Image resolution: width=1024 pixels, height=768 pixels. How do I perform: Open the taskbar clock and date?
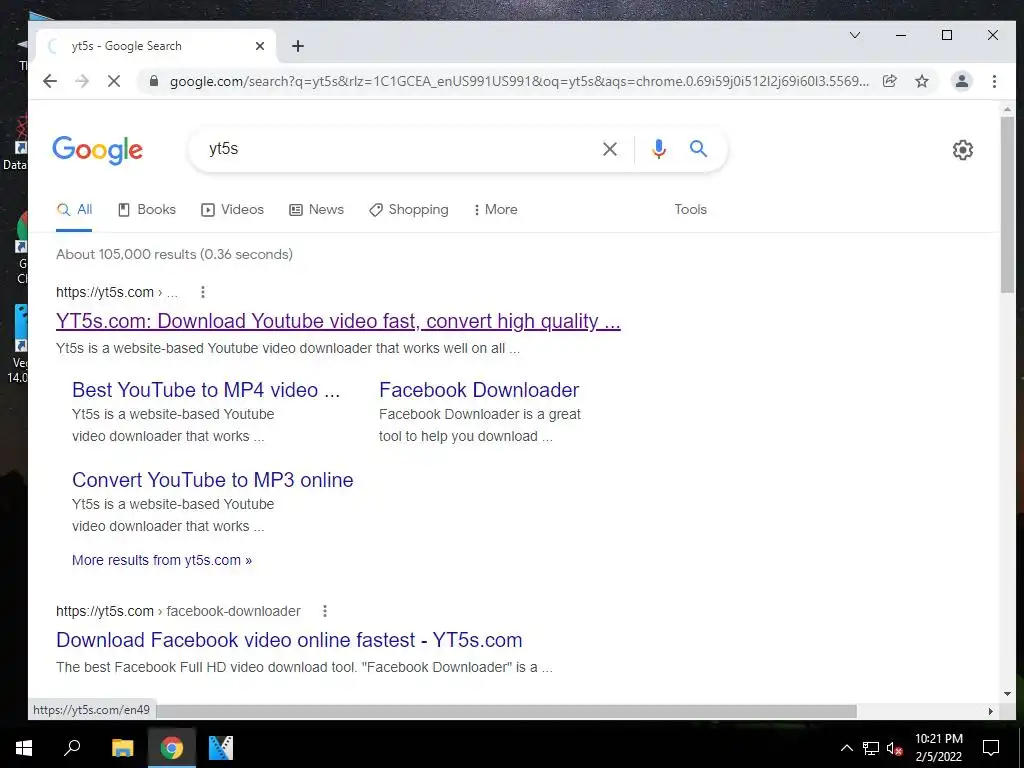coord(938,748)
